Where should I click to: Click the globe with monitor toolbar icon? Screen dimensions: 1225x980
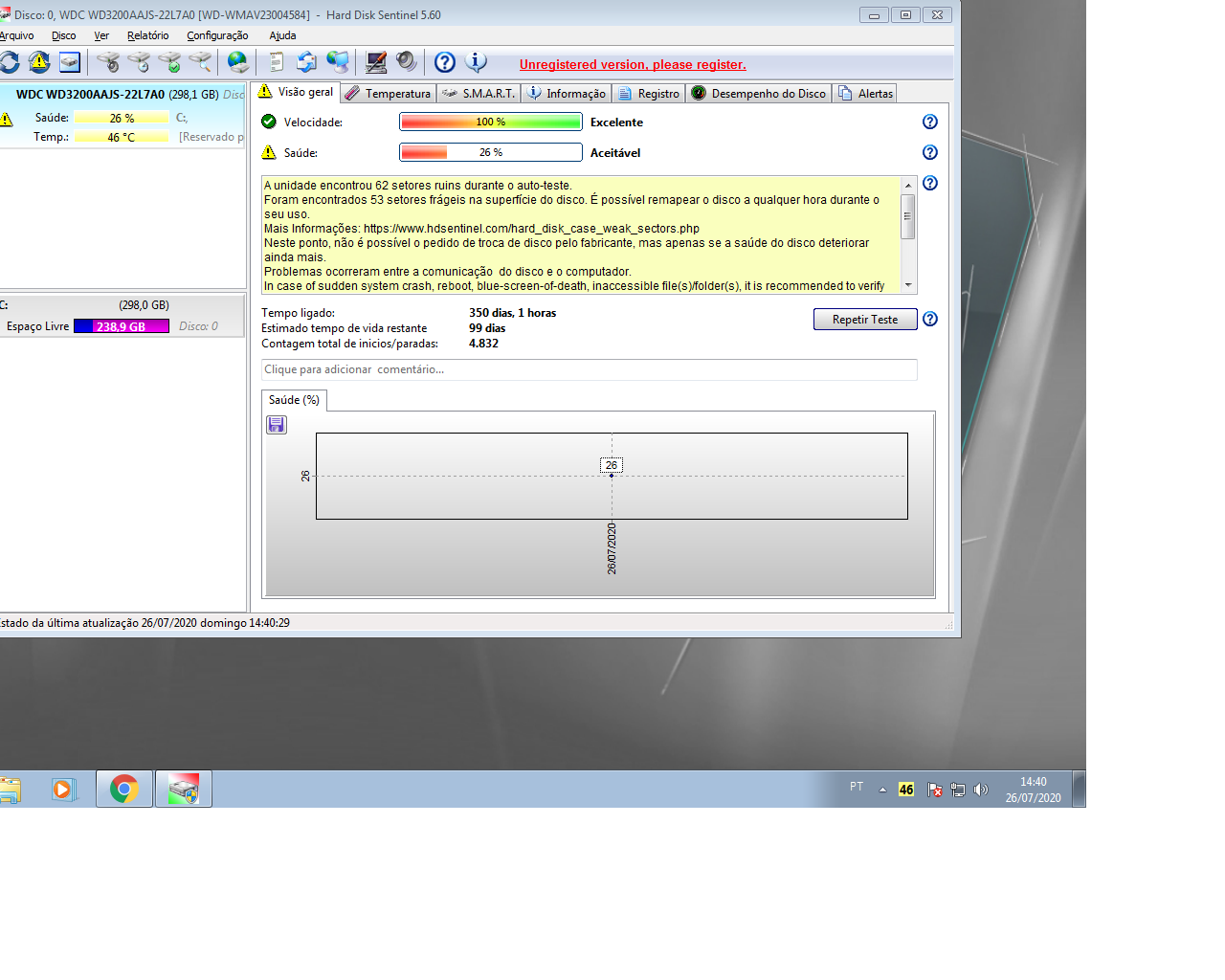(x=338, y=62)
